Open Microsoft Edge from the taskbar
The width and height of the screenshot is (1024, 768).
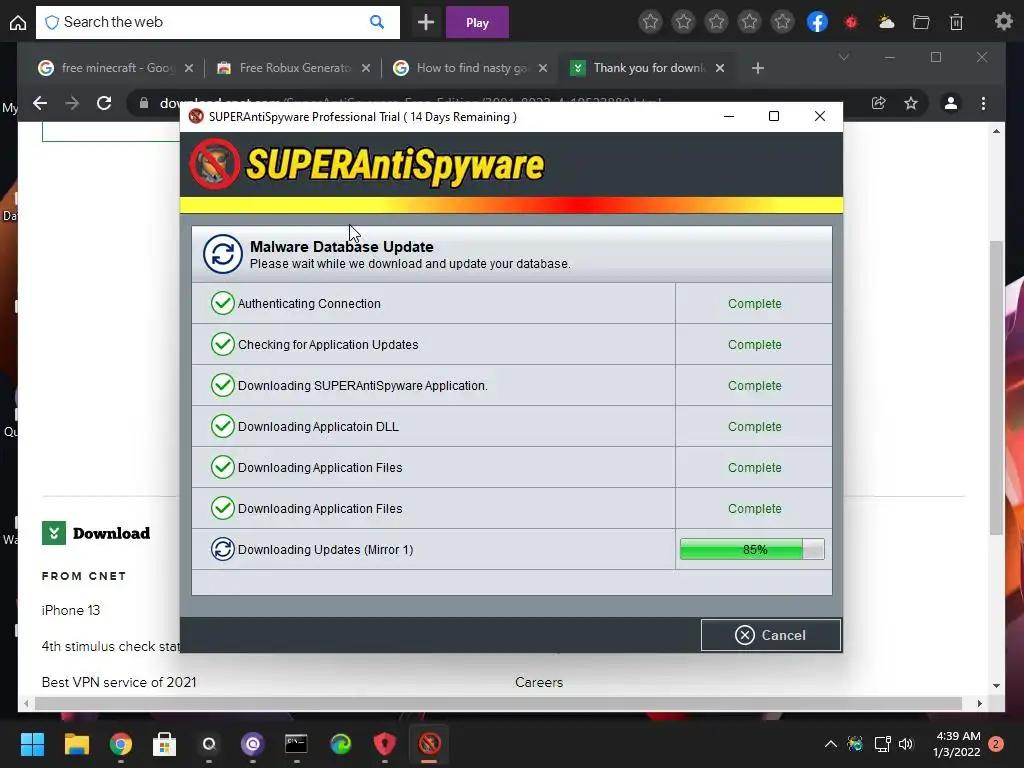pos(340,744)
